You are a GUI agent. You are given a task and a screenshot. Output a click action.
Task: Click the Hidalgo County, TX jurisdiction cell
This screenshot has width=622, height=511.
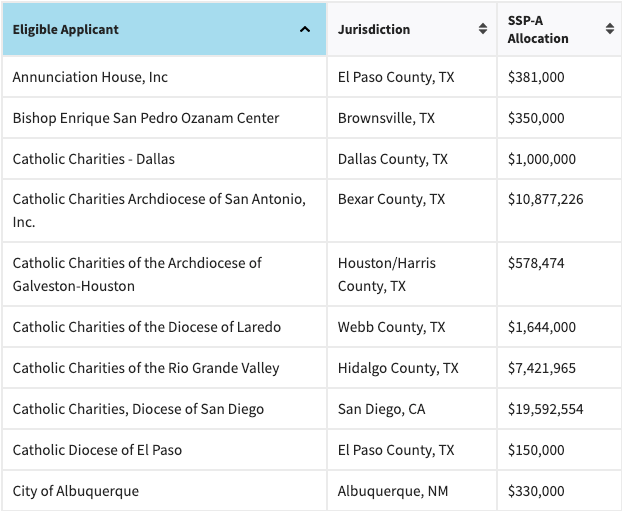click(412, 368)
